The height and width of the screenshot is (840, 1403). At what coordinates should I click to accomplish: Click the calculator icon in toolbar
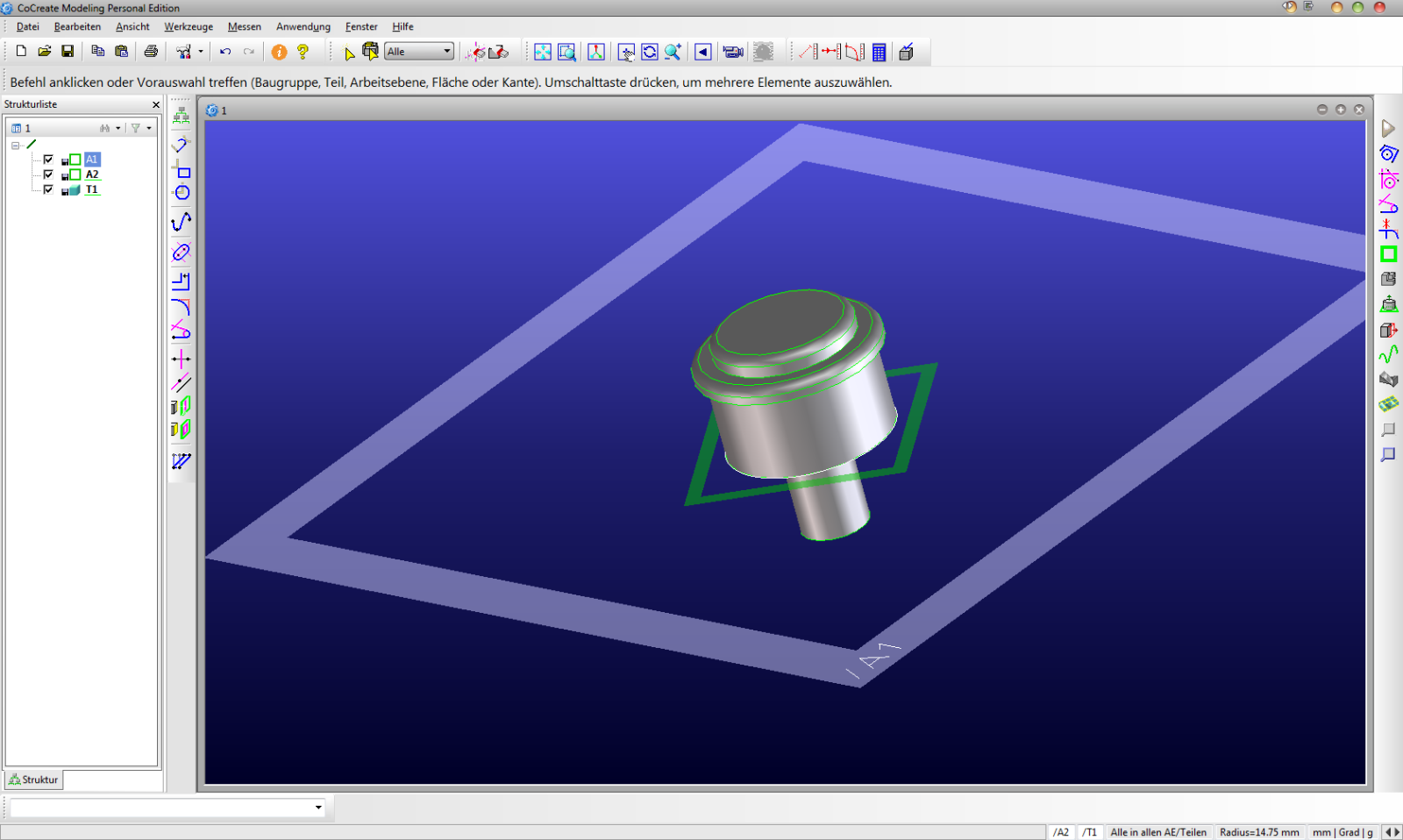879,52
